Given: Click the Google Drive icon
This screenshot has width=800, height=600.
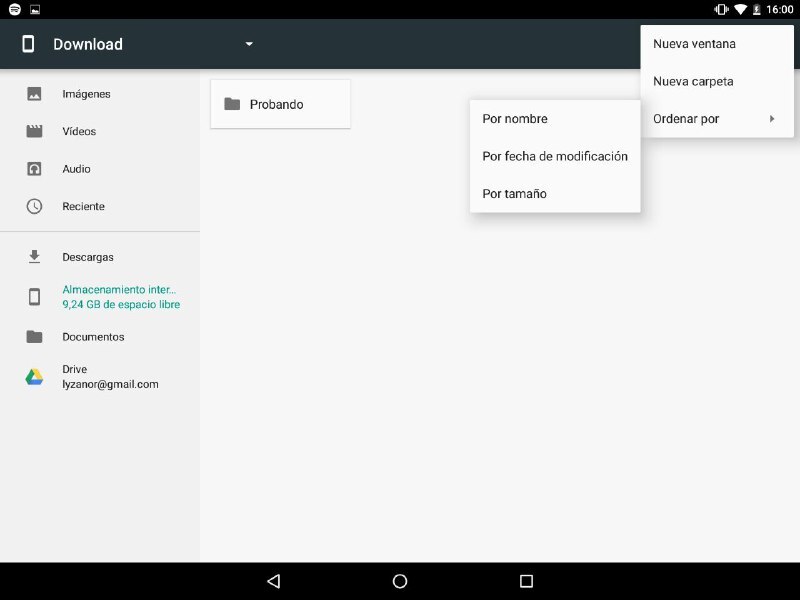Looking at the screenshot, I should click(34, 377).
